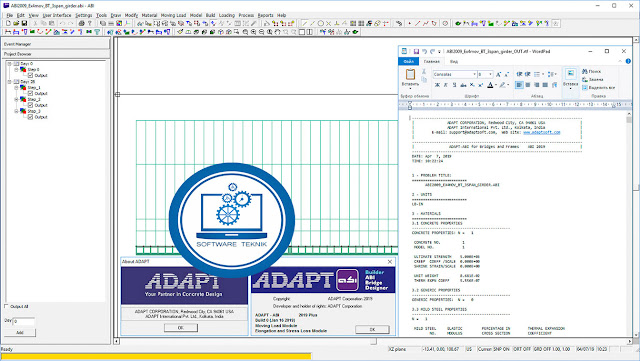Click the Day input field

(24, 322)
